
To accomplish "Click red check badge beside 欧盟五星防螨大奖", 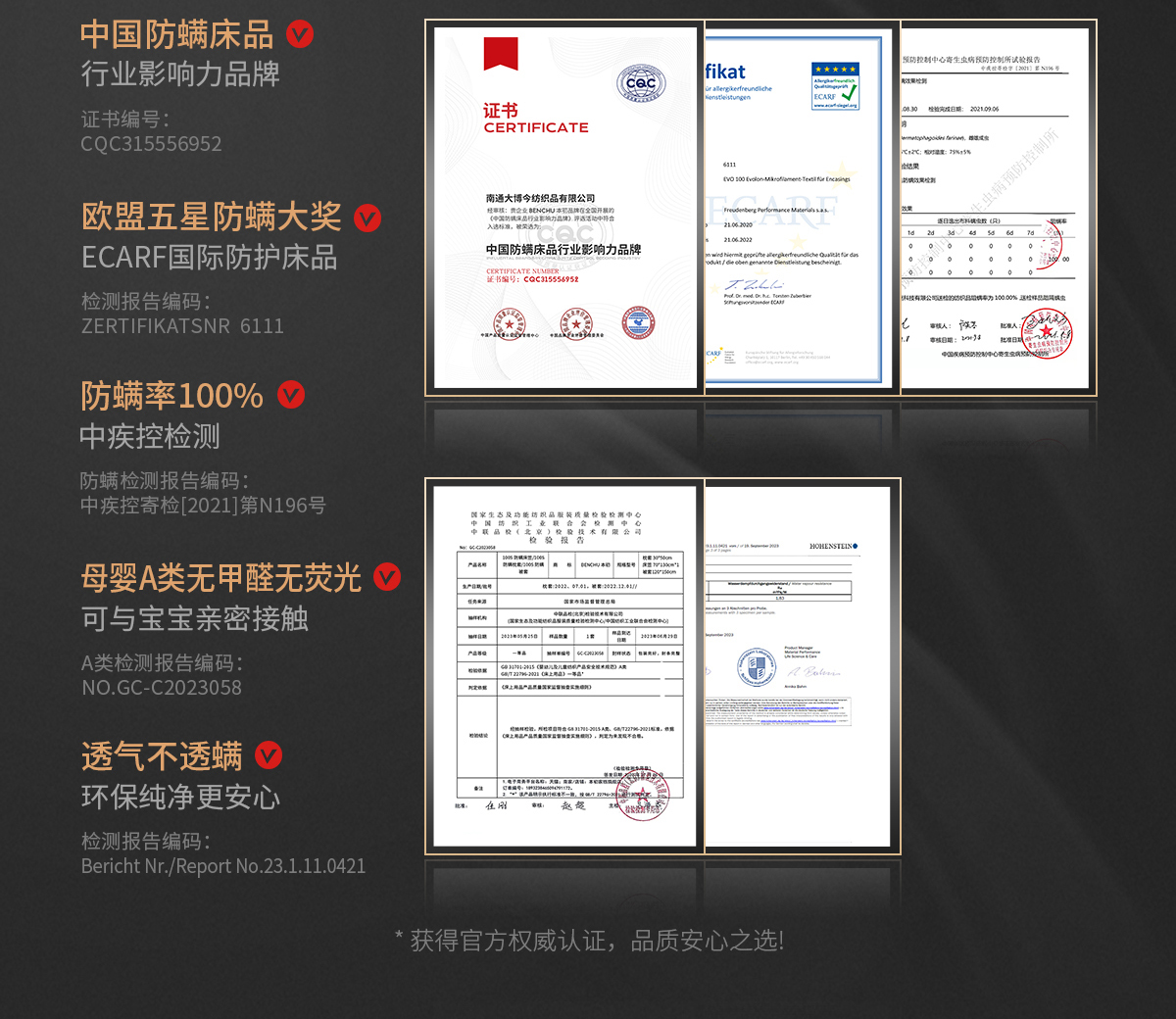I will click(x=367, y=218).
